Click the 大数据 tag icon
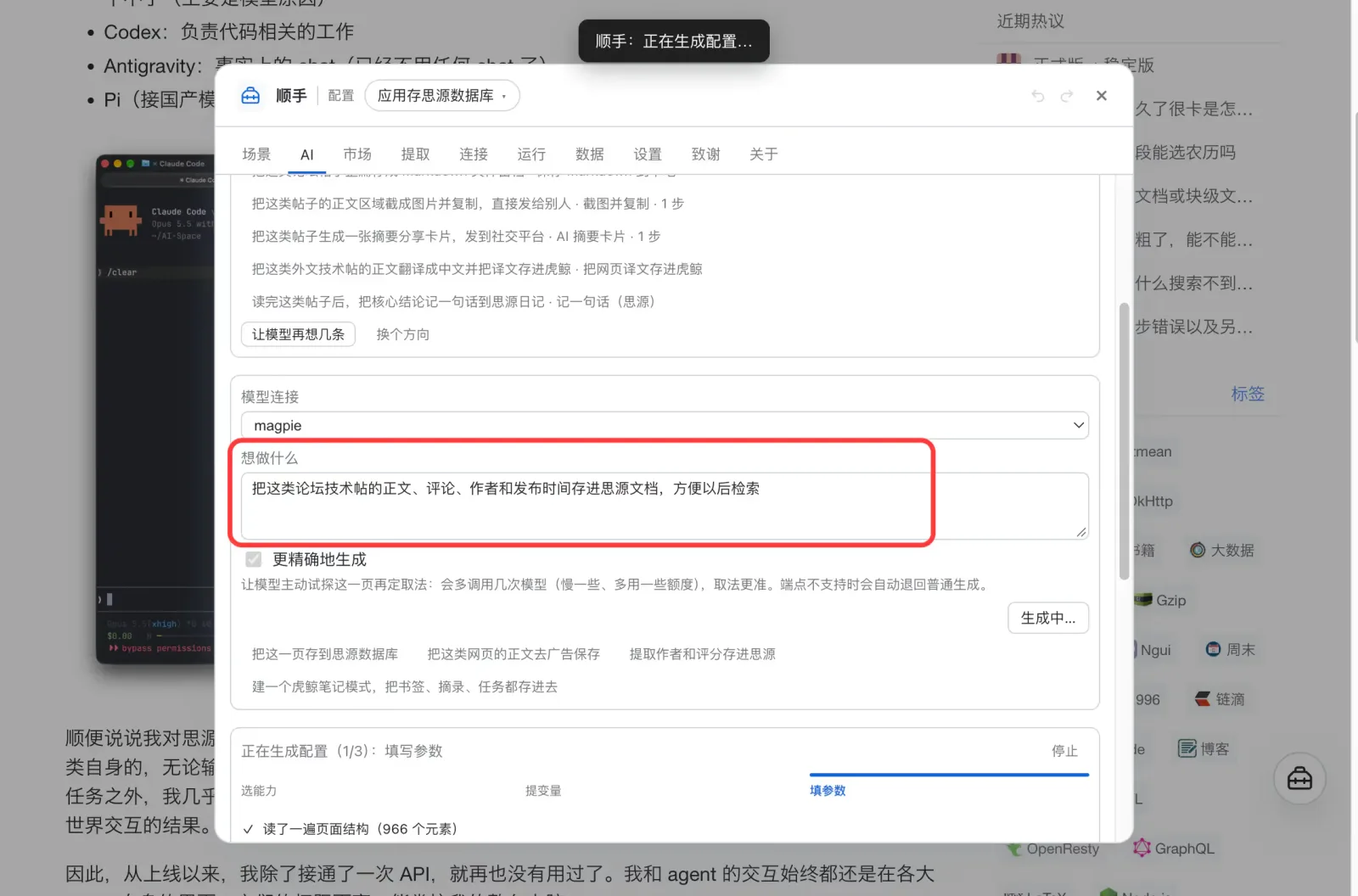The image size is (1358, 896). tap(1198, 550)
